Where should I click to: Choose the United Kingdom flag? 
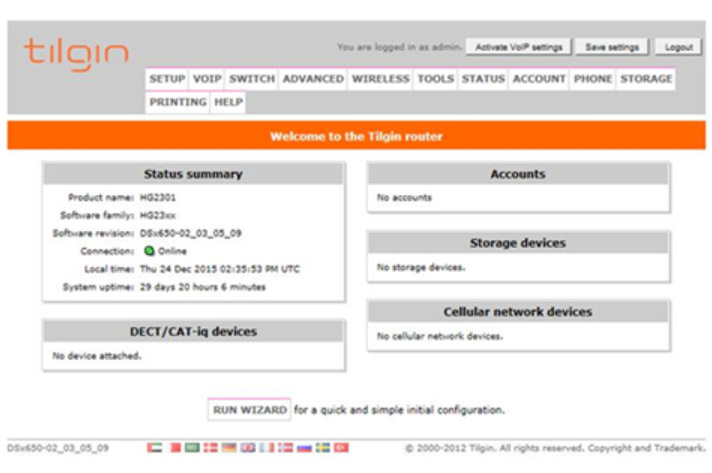coord(248,448)
